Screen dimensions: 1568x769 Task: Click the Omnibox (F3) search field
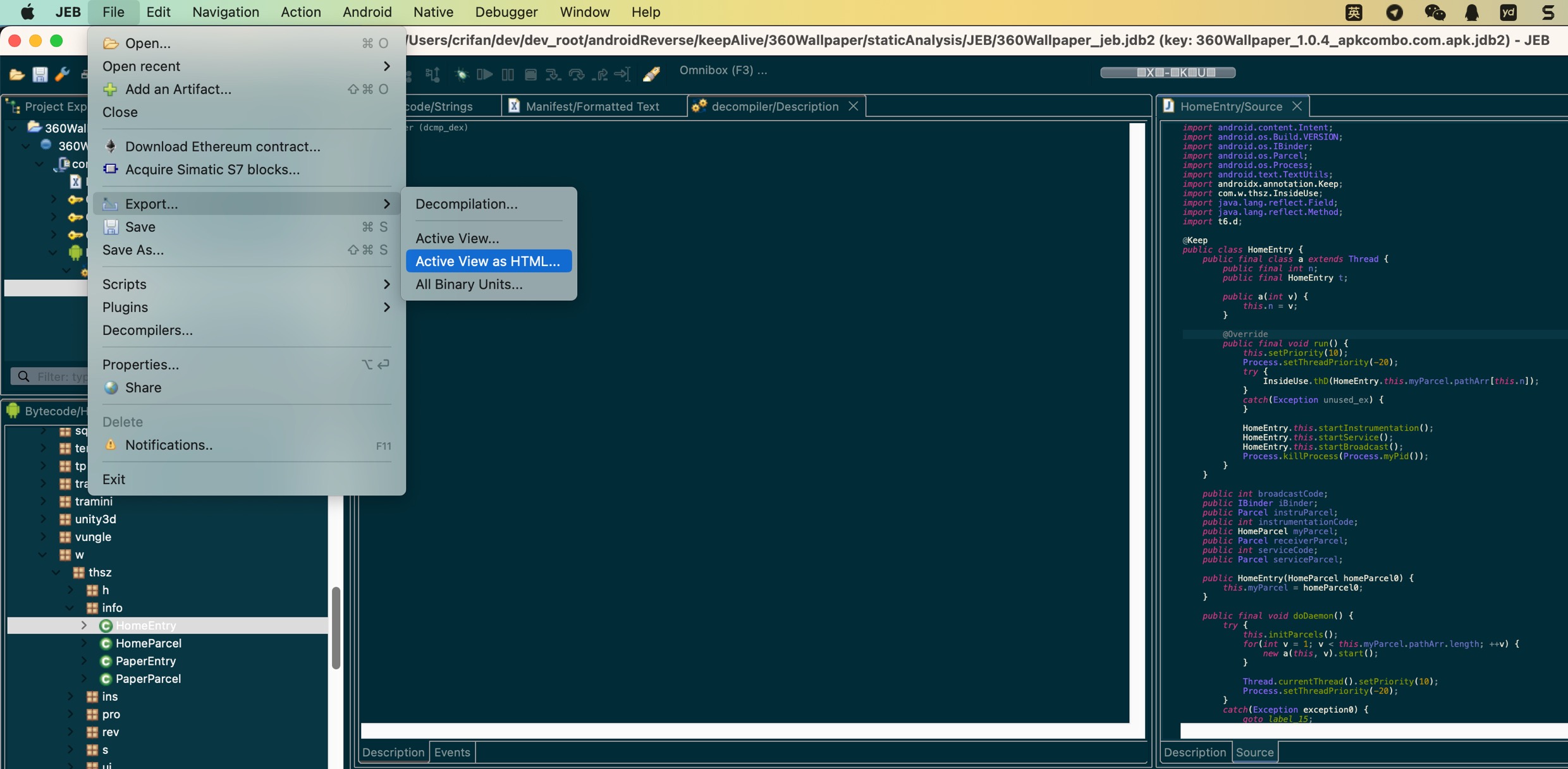click(x=723, y=70)
